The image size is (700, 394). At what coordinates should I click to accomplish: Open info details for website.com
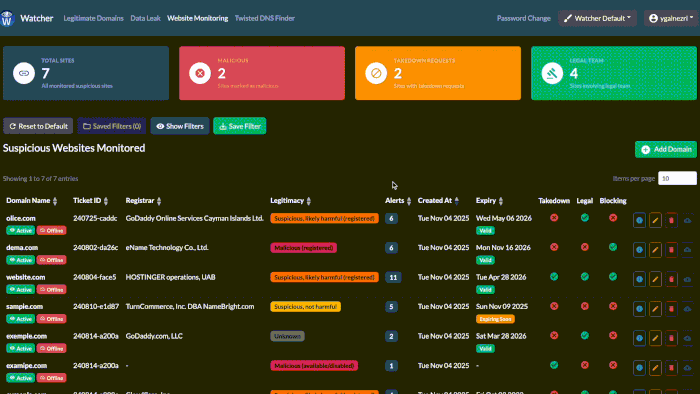click(x=639, y=279)
